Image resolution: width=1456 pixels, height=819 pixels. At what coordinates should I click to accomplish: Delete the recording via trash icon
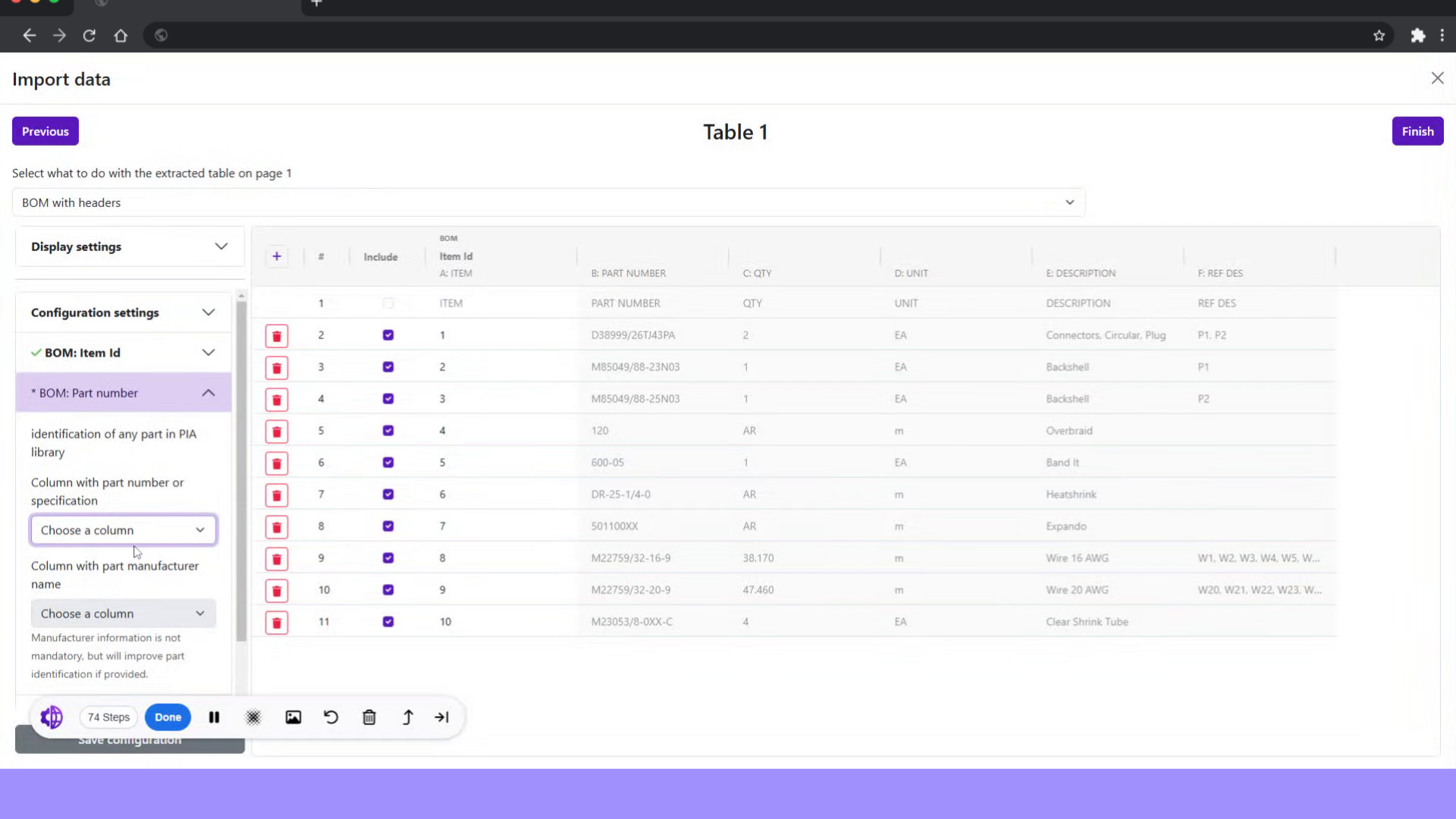pyautogui.click(x=369, y=717)
